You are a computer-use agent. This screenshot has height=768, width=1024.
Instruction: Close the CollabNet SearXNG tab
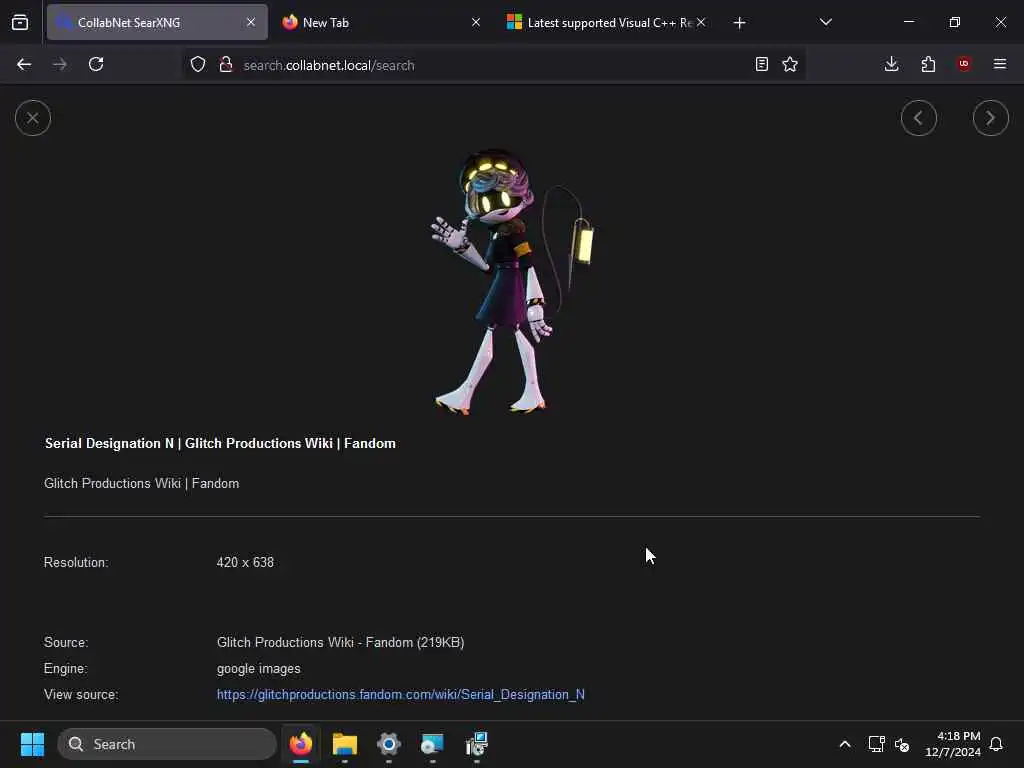[x=251, y=22]
